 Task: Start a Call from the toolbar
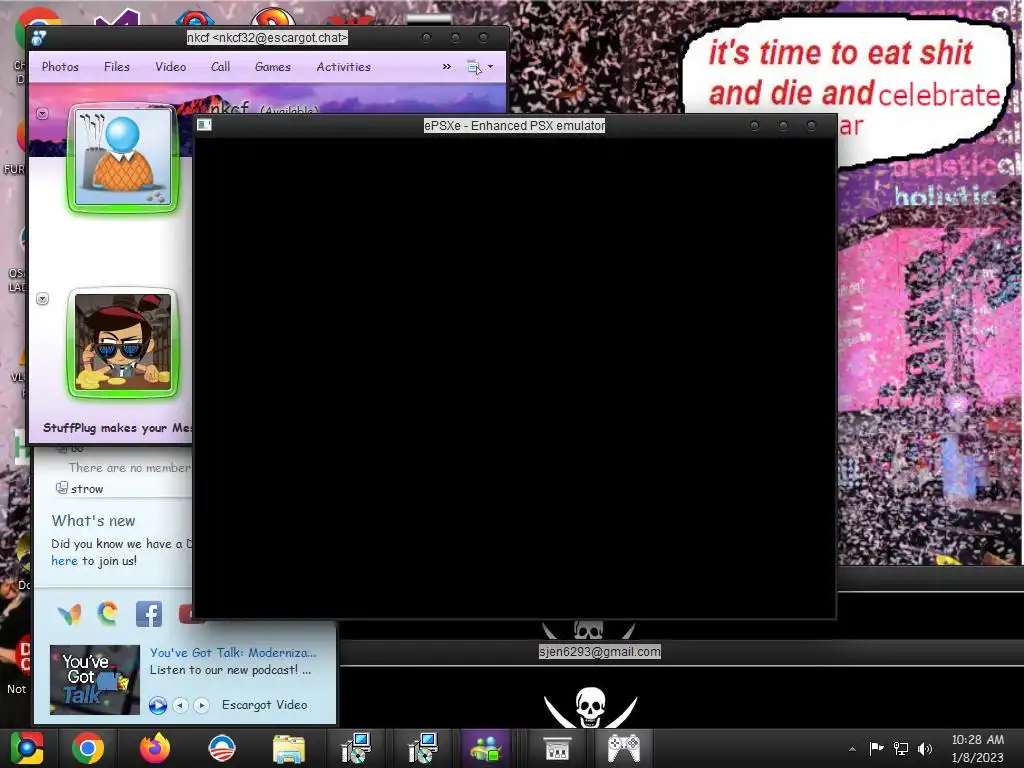pos(221,67)
